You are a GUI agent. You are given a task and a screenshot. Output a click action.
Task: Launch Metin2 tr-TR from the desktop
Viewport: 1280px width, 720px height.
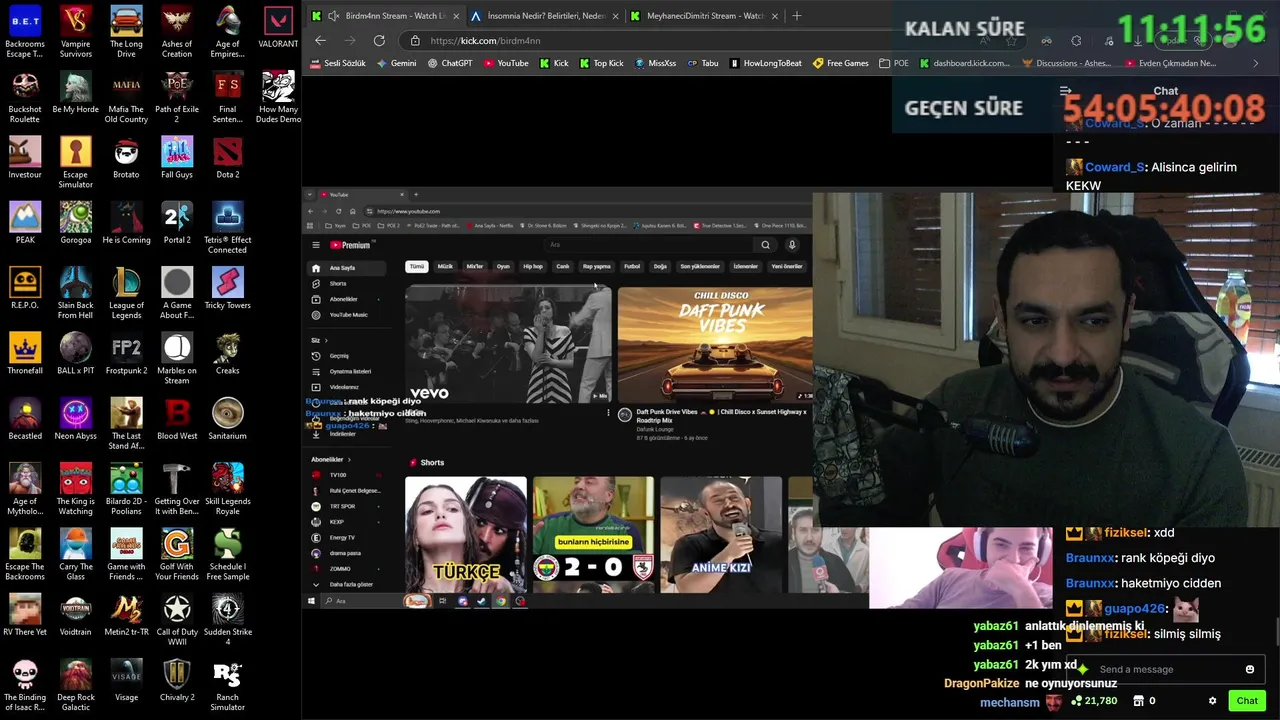[126, 615]
